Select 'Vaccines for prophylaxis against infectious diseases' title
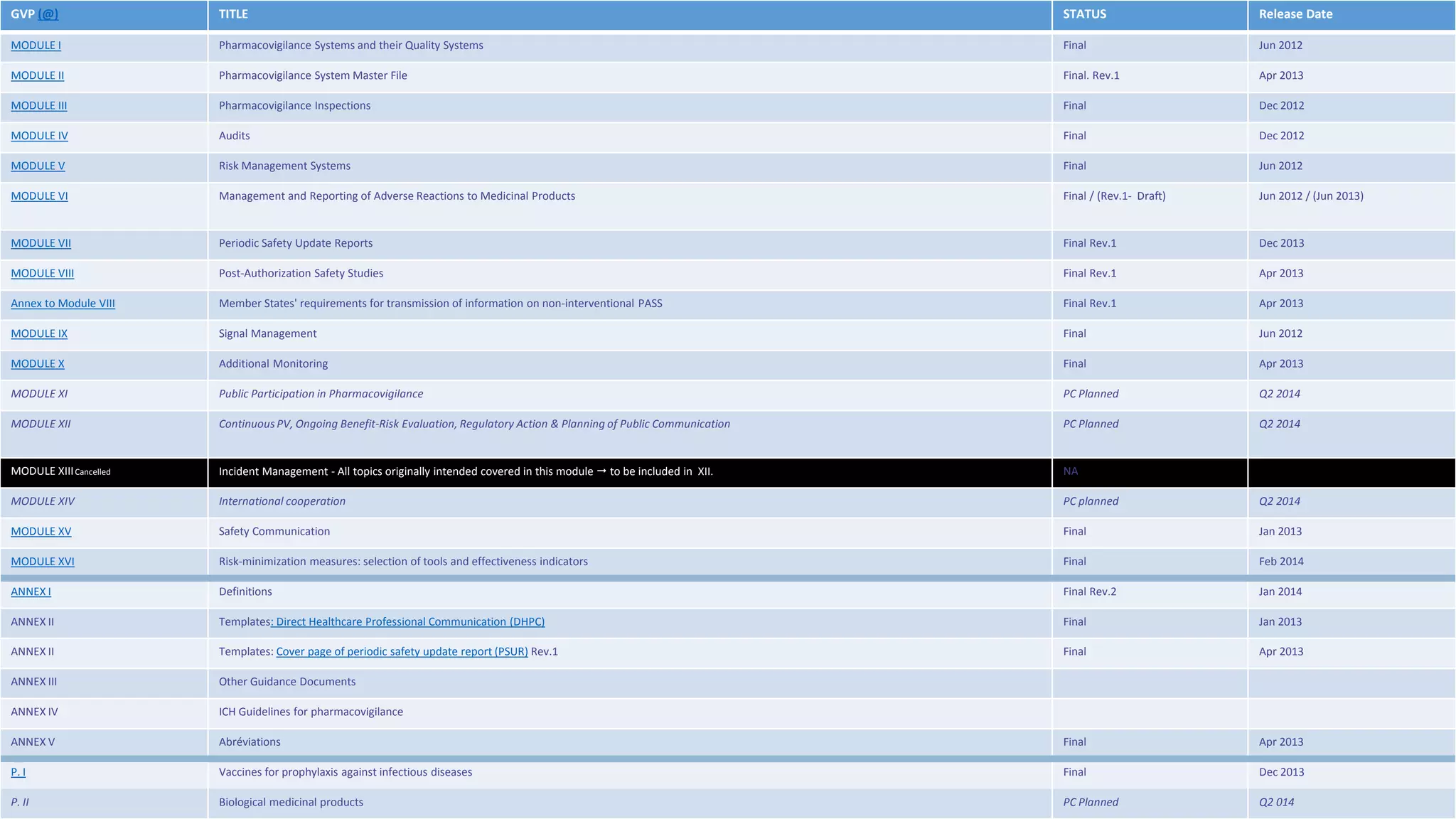This screenshot has height=819, width=1456. pyautogui.click(x=346, y=772)
